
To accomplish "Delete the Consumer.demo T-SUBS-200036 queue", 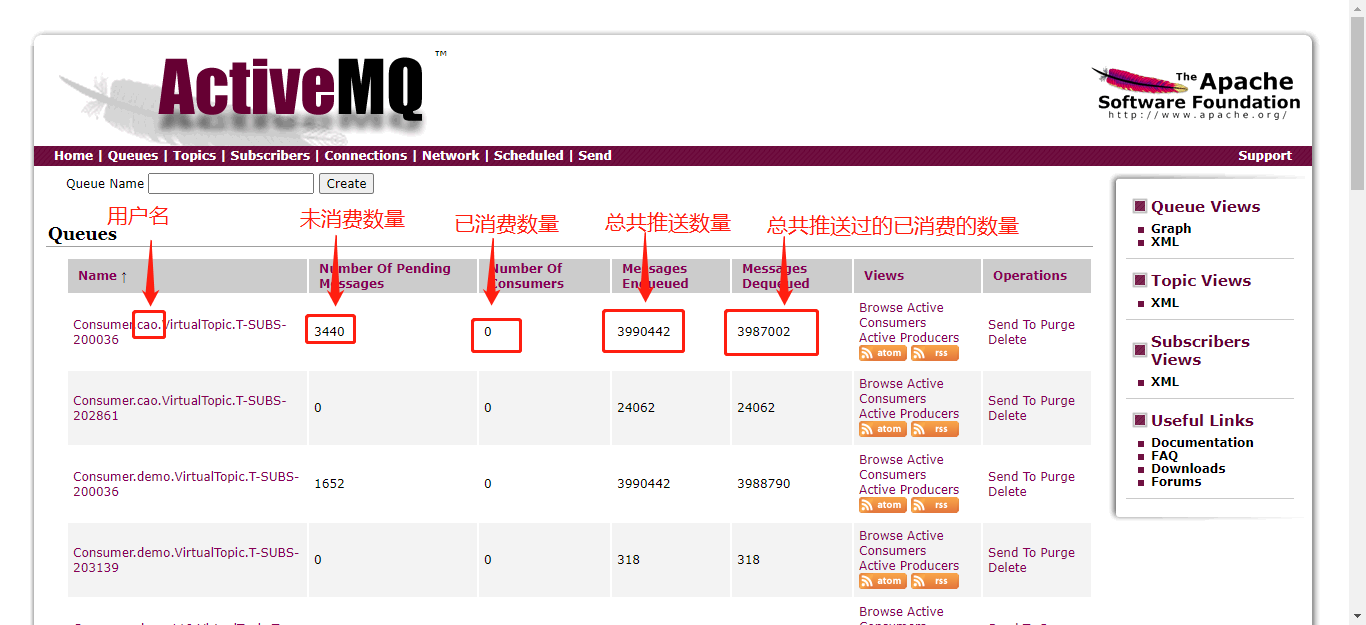I will point(1007,492).
